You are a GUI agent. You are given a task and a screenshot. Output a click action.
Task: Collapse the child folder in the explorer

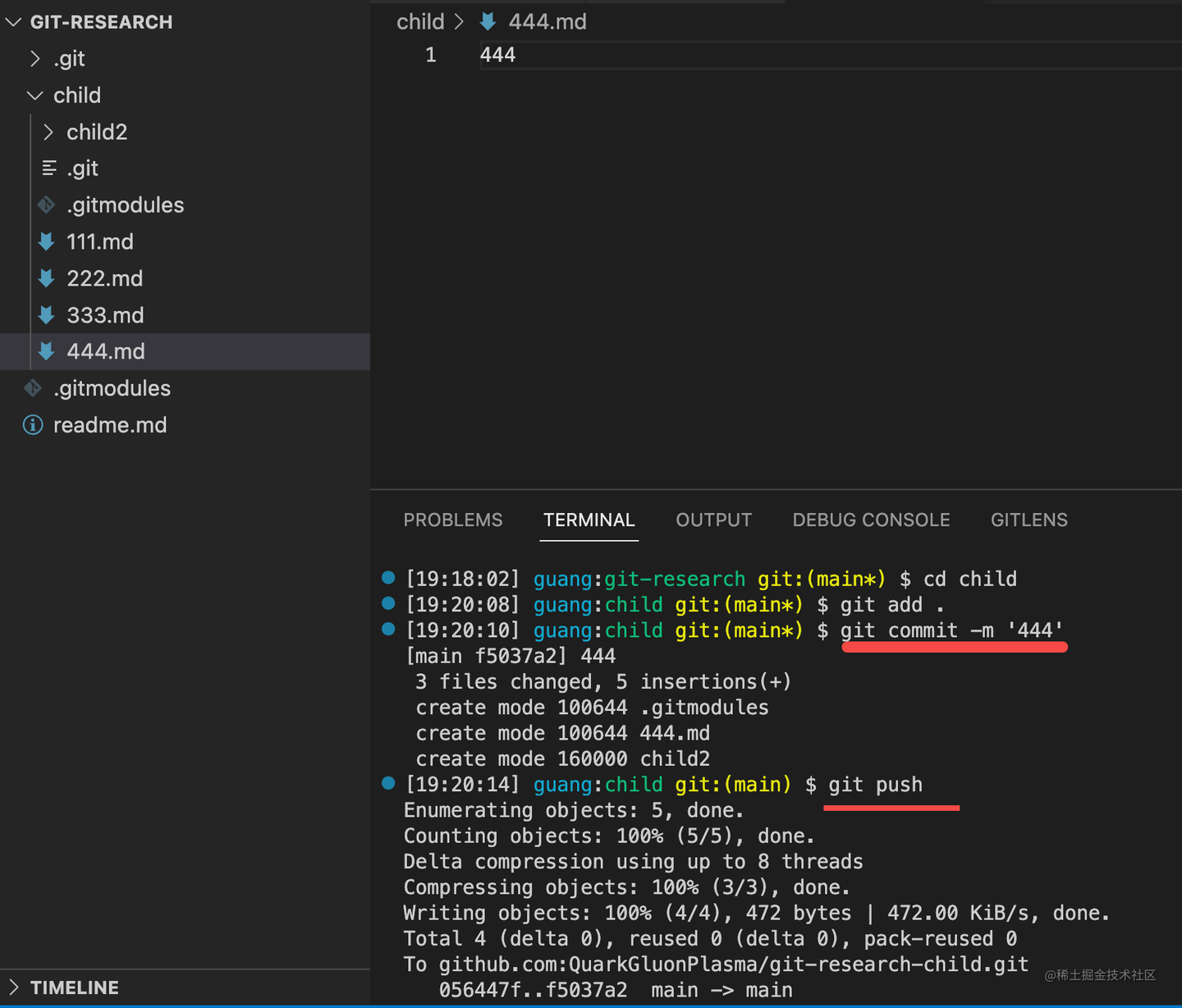[34, 95]
